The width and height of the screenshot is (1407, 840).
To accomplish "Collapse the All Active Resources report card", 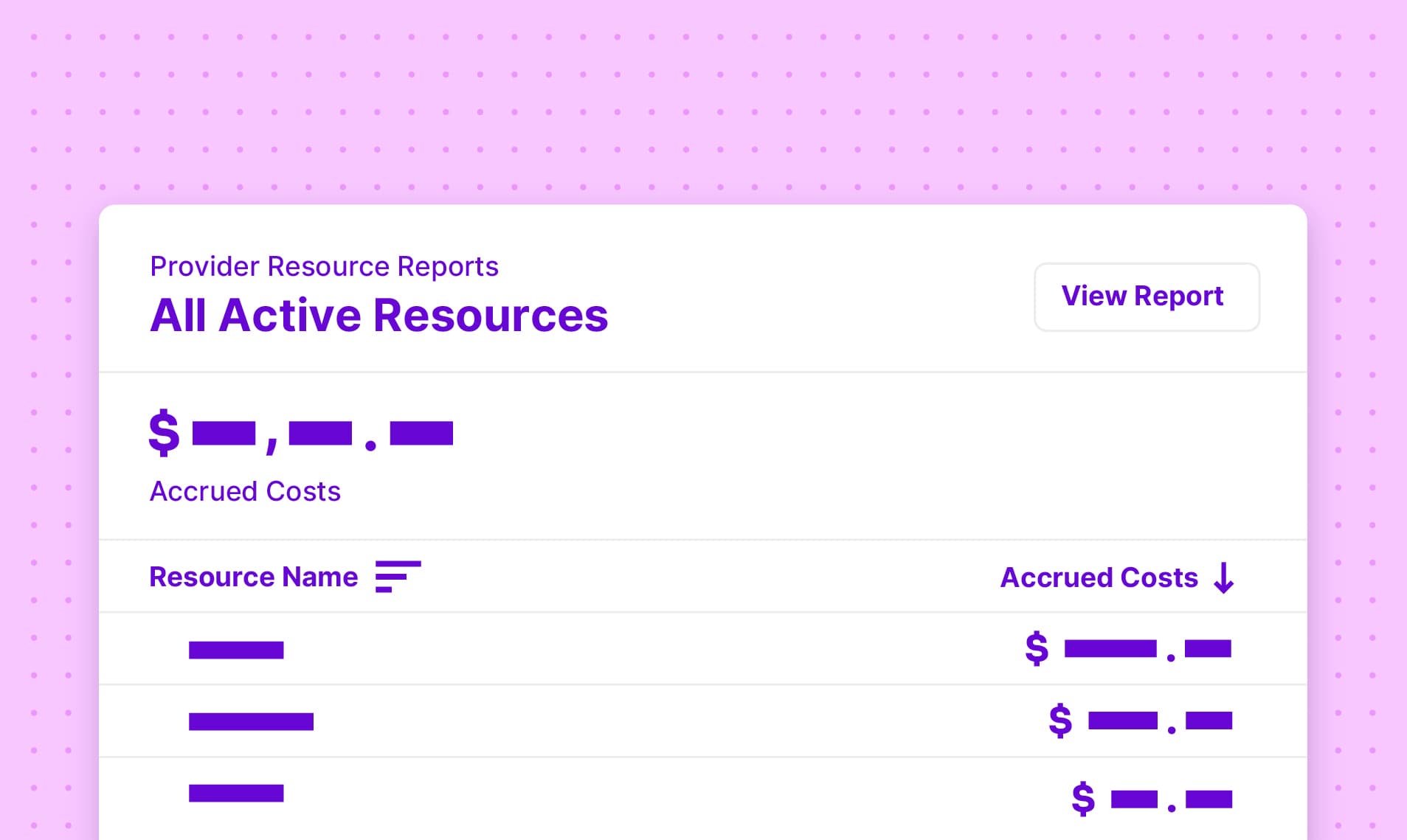I will pos(379,315).
